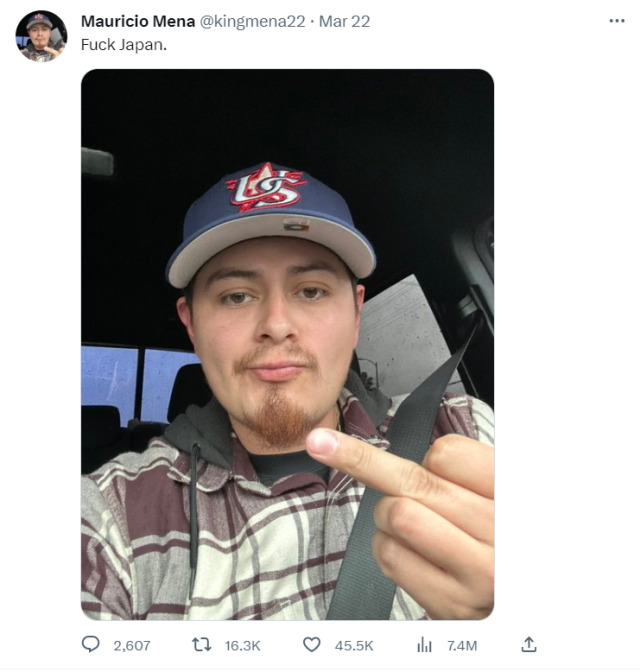Open the three-dot more options menu

[617, 21]
